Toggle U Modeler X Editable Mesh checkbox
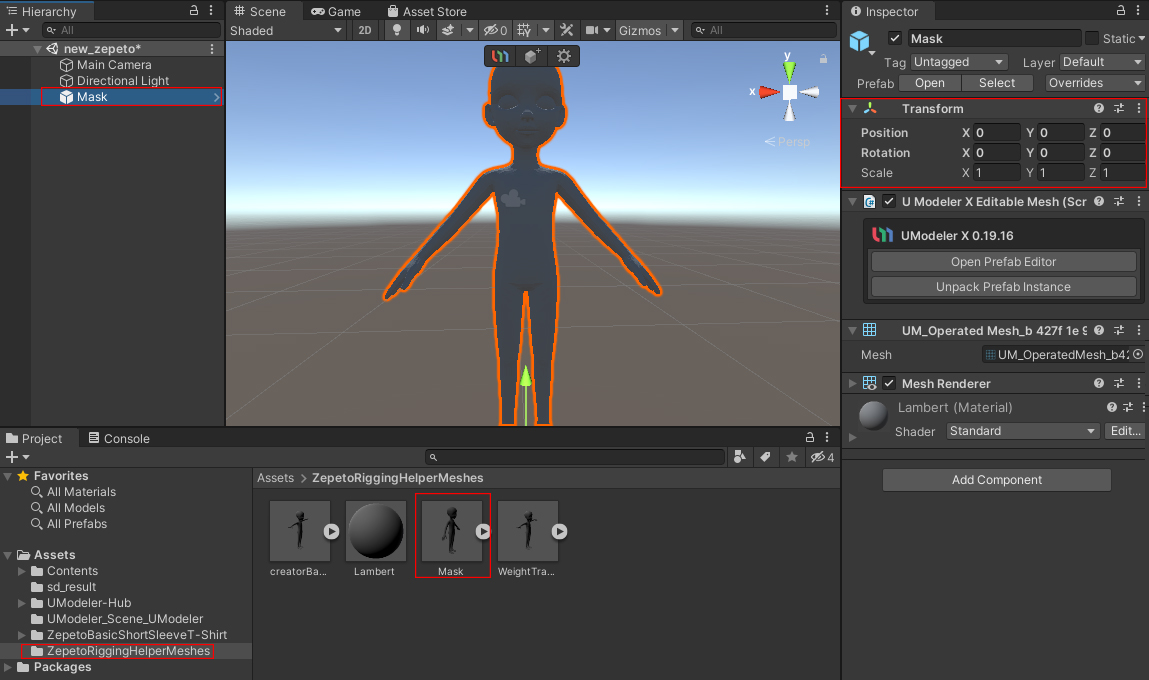Screen dimensions: 1149x680 (889, 202)
